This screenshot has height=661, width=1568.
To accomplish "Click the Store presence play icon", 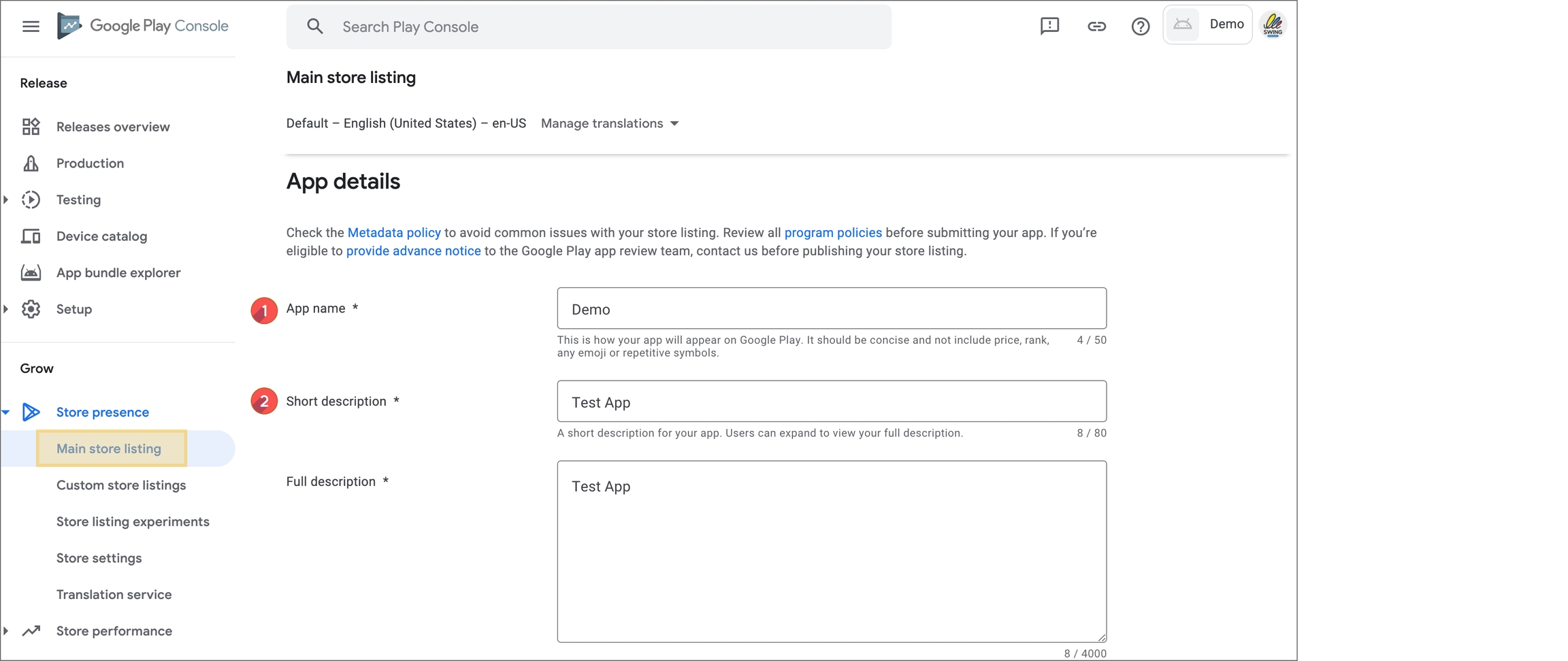I will coord(31,412).
